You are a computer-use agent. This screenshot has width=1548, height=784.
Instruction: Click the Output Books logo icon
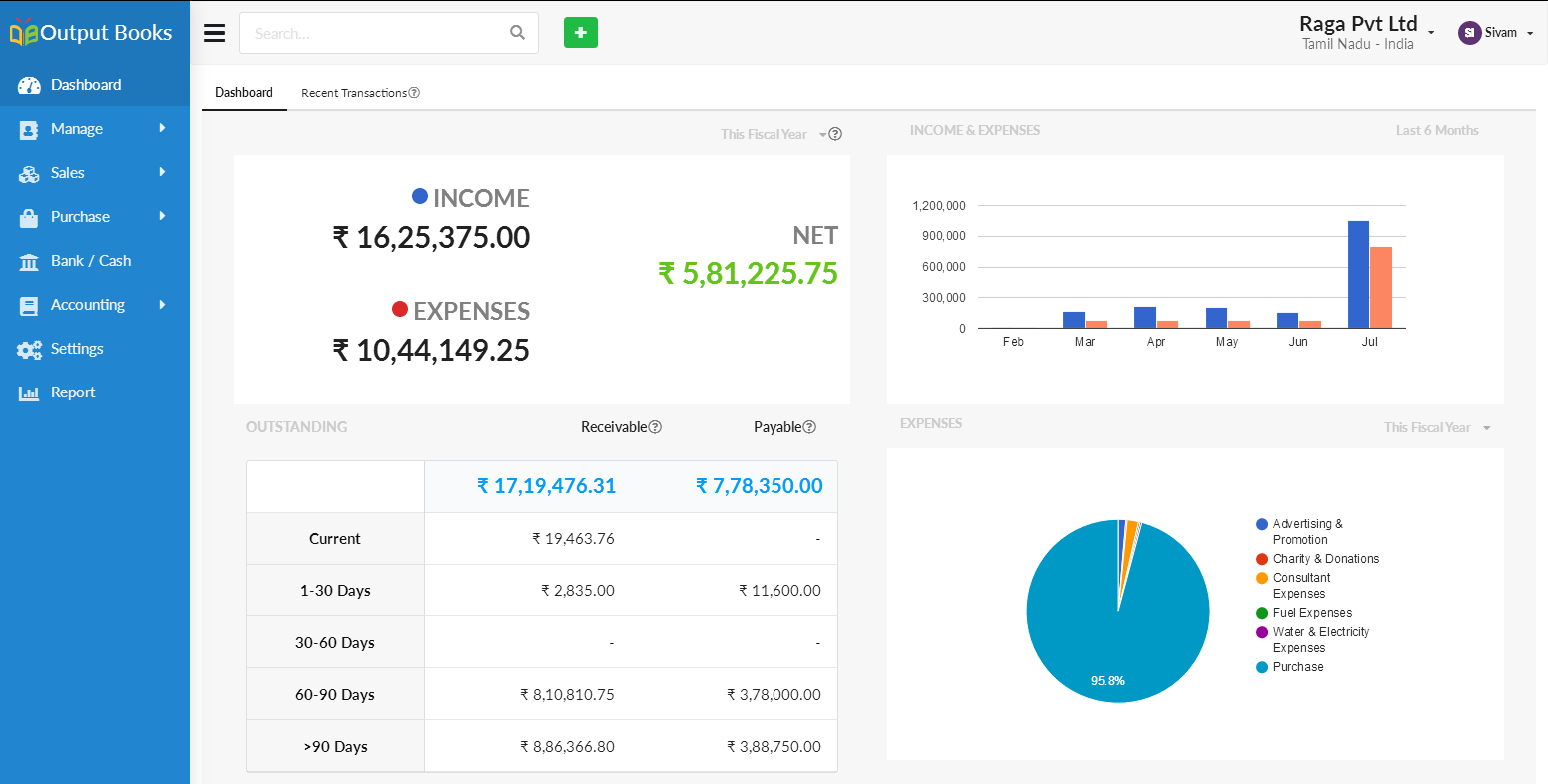point(24,32)
